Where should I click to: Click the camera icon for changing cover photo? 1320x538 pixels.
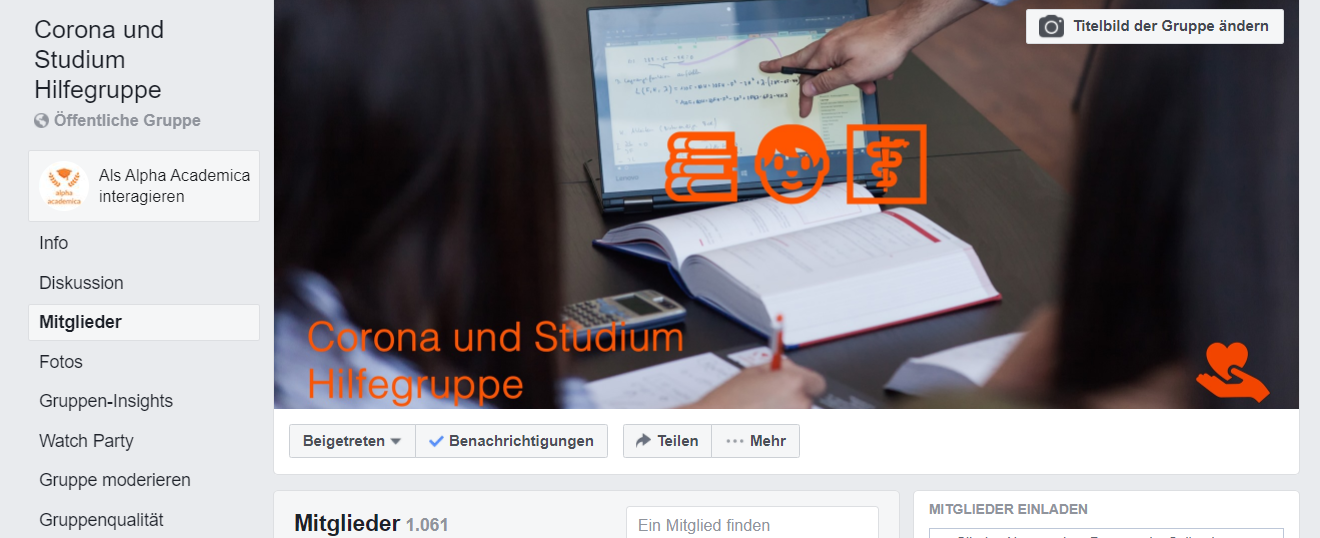coord(1051,26)
